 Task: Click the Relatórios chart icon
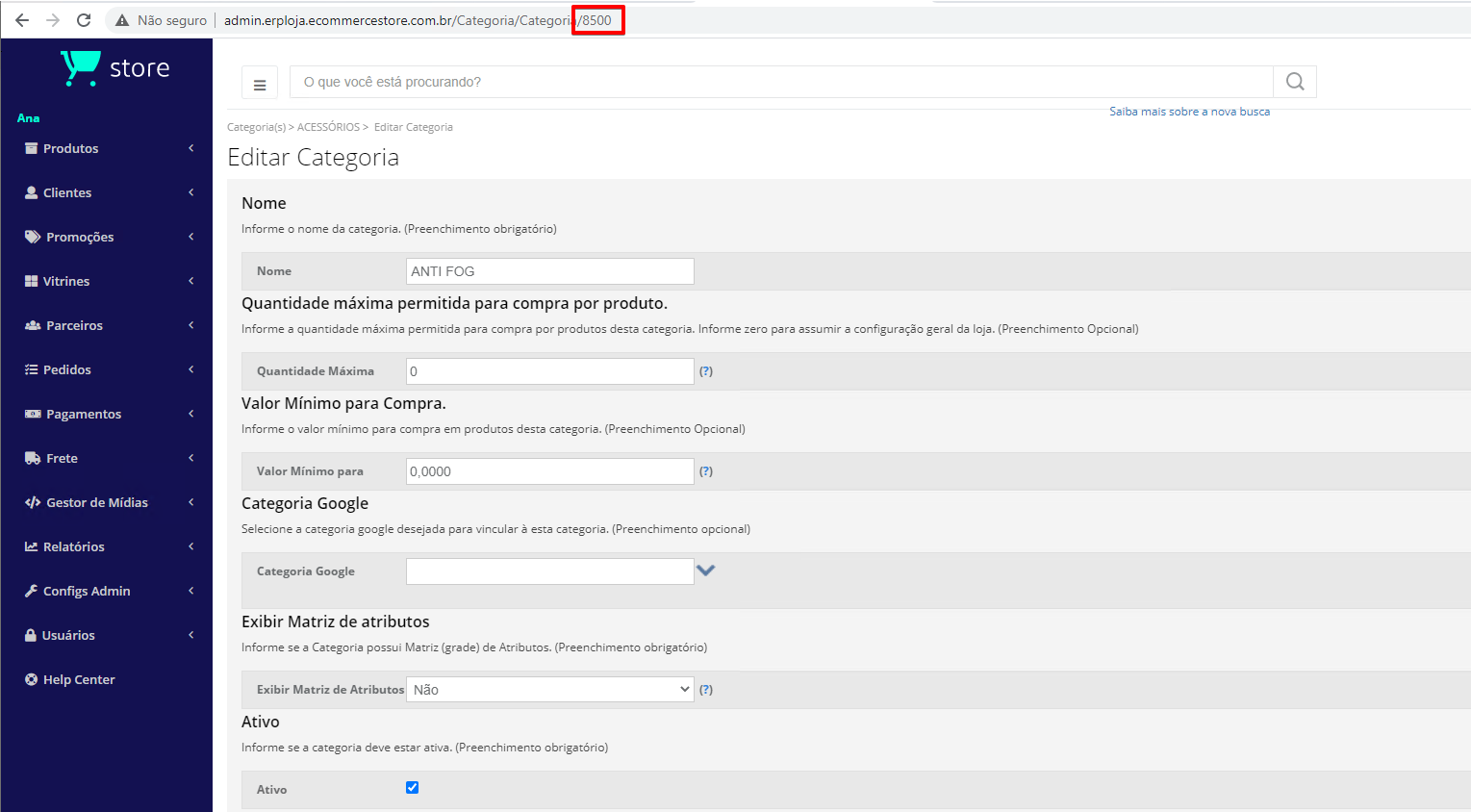pos(32,546)
